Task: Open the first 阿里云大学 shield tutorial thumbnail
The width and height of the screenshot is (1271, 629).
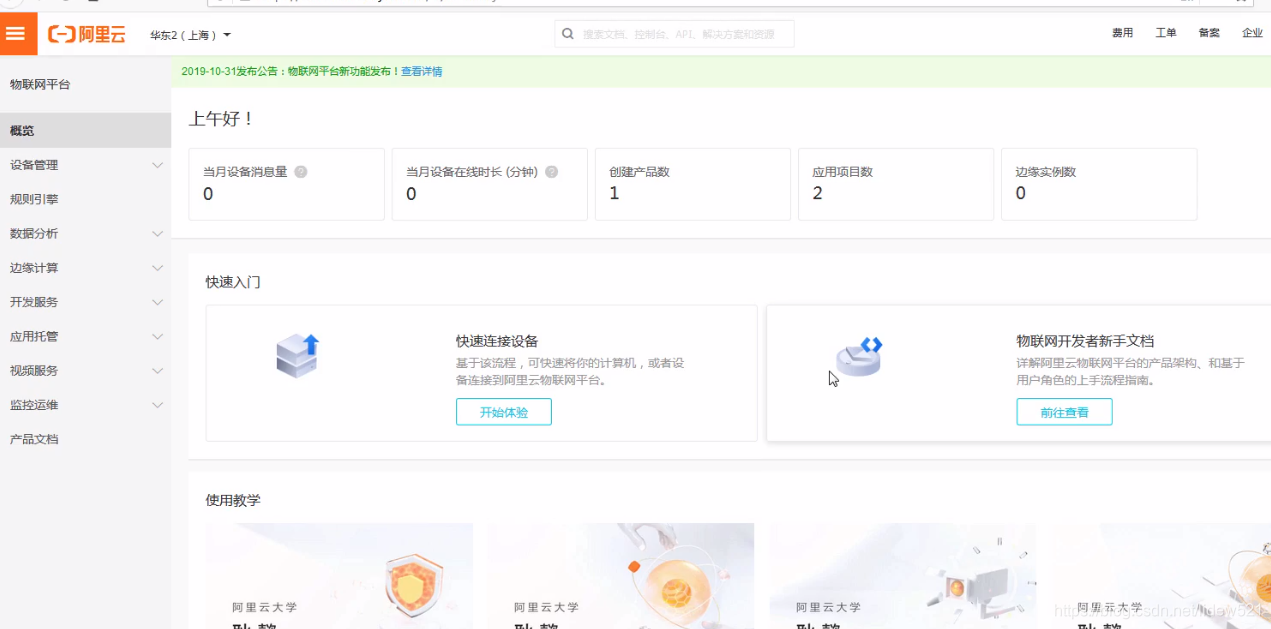Action: [x=339, y=576]
